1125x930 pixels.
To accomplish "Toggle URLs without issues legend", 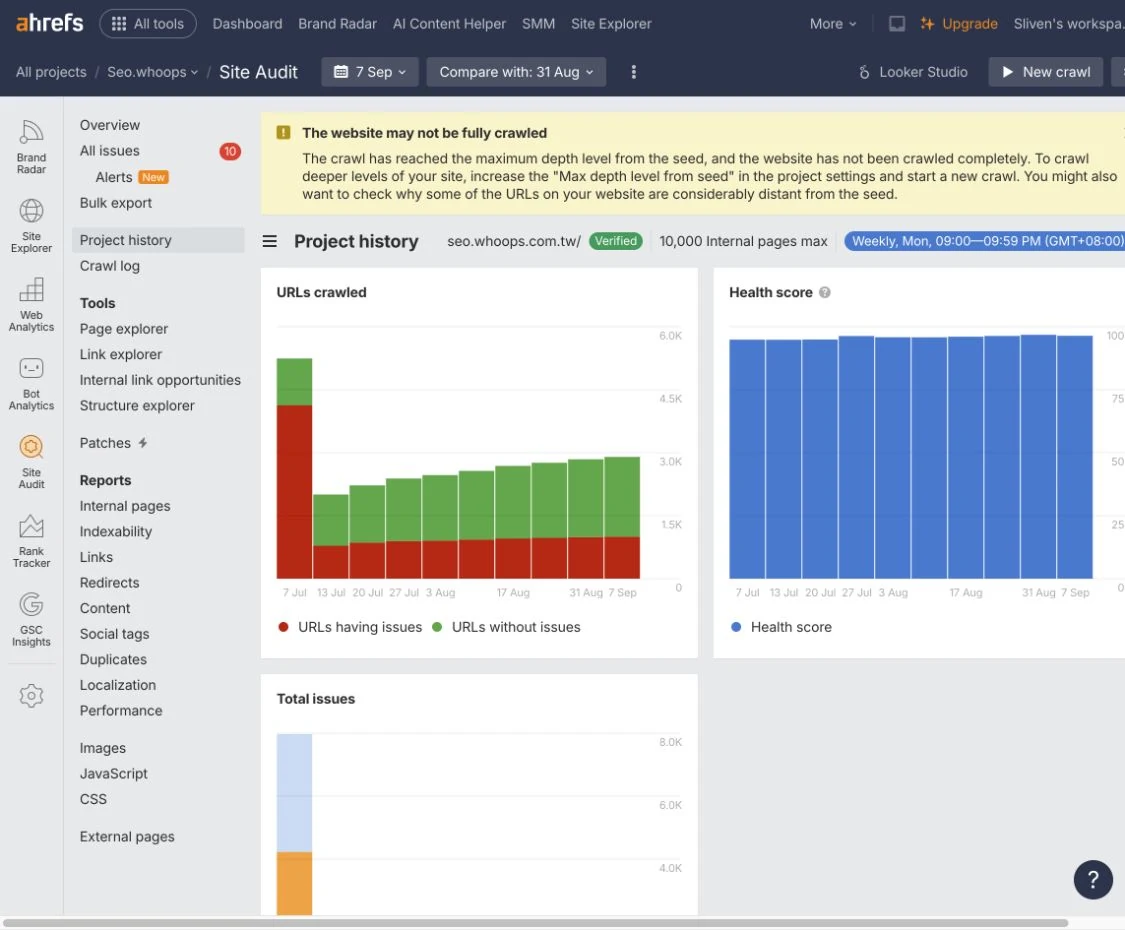I will 507,627.
